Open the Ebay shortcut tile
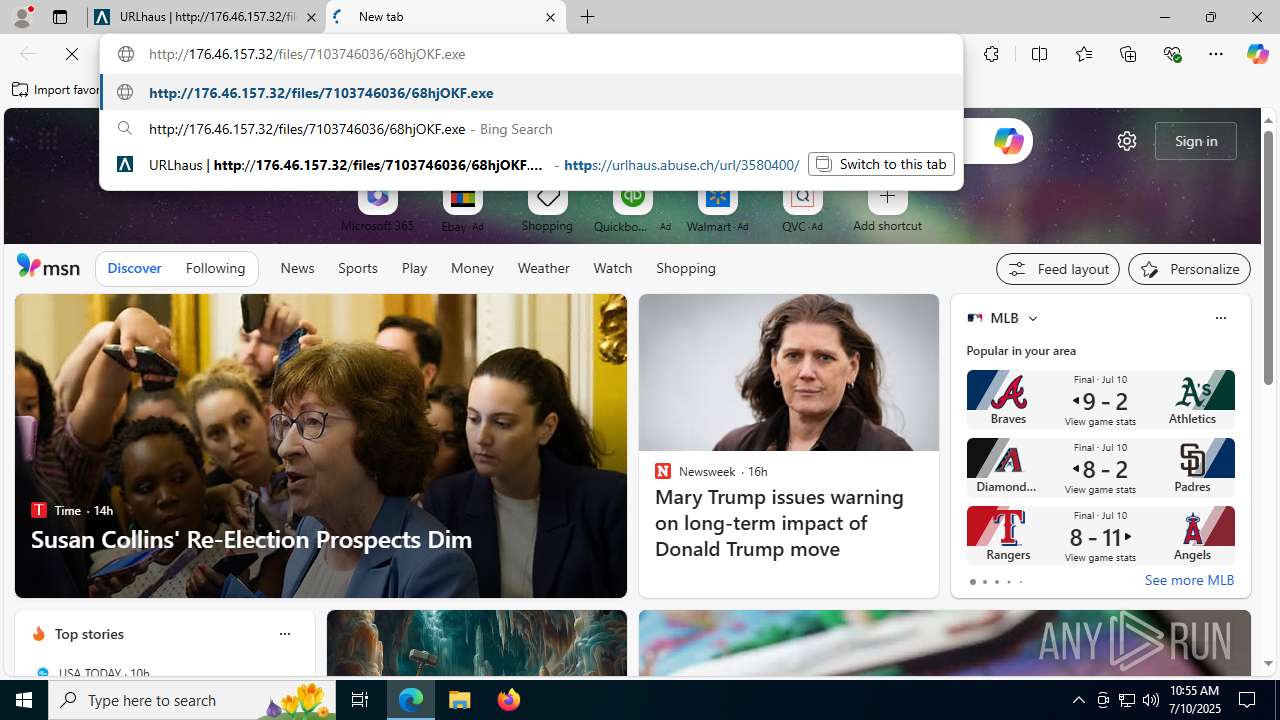Screen dimensions: 1280x720 pos(462,208)
